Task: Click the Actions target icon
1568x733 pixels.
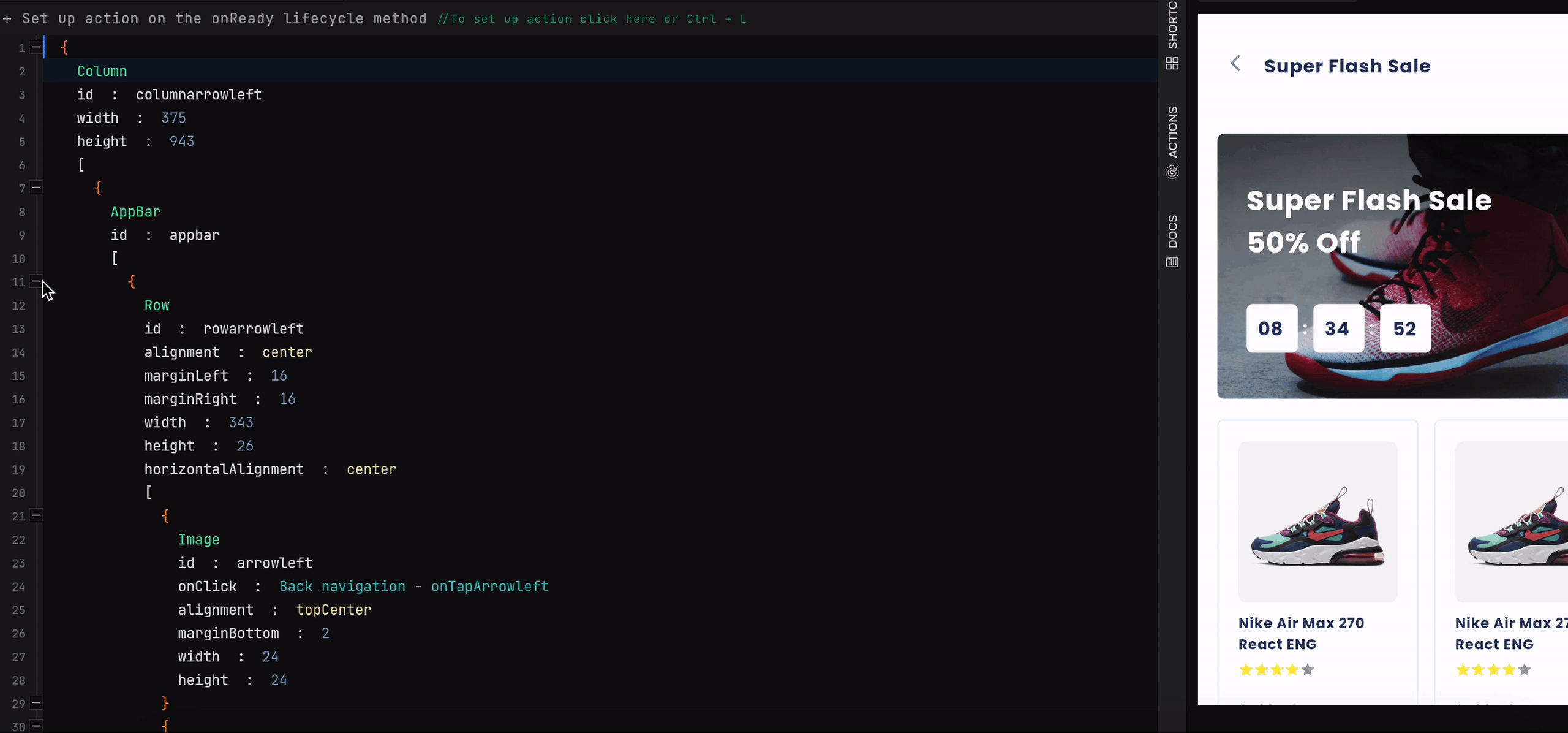Action: 1172,172
